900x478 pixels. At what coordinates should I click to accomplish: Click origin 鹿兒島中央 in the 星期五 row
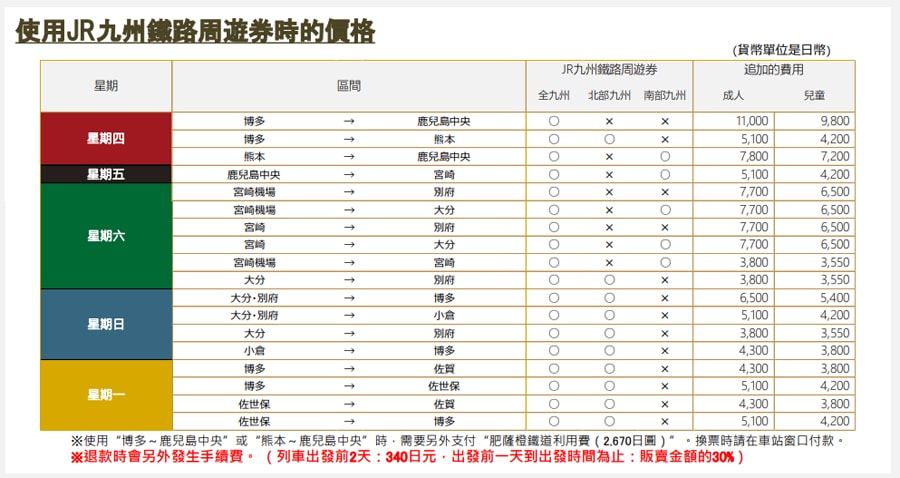pyautogui.click(x=254, y=174)
